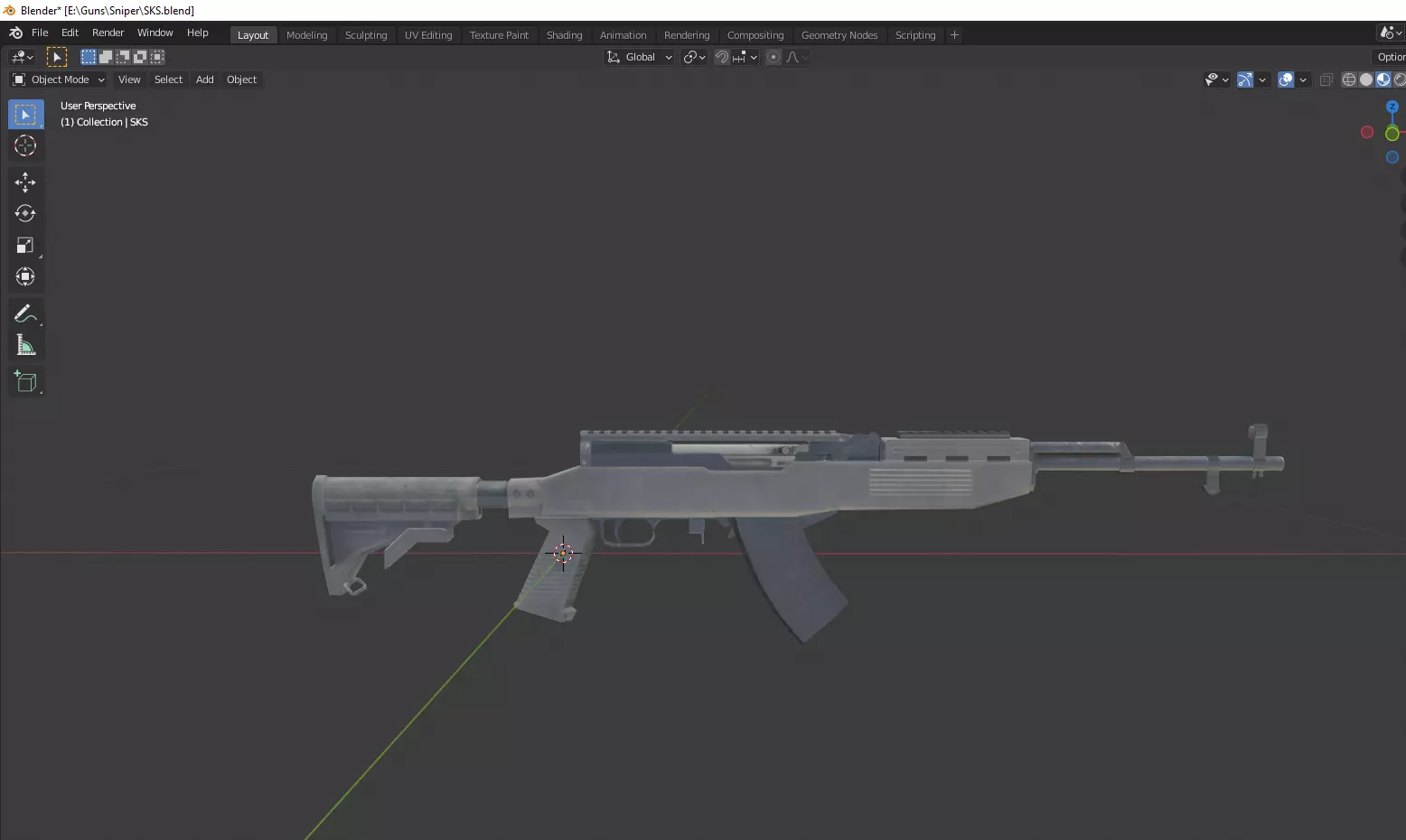Select the Cursor tool
The width and height of the screenshot is (1406, 840).
pyautogui.click(x=25, y=145)
